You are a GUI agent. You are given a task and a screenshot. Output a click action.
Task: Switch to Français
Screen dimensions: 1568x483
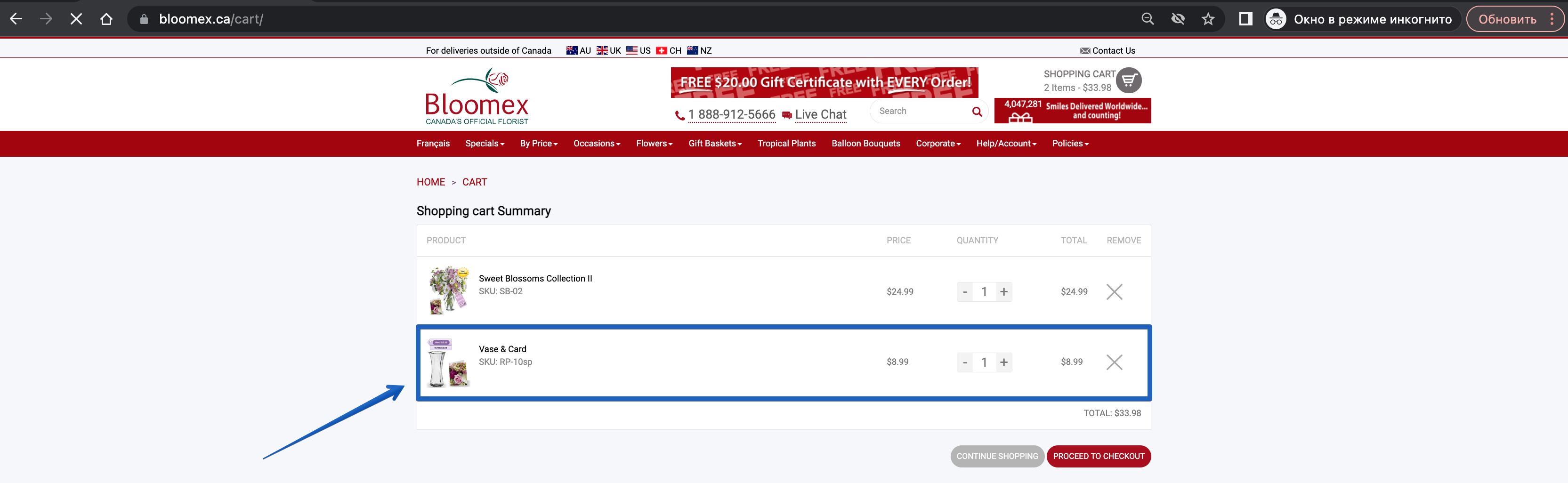click(x=433, y=144)
